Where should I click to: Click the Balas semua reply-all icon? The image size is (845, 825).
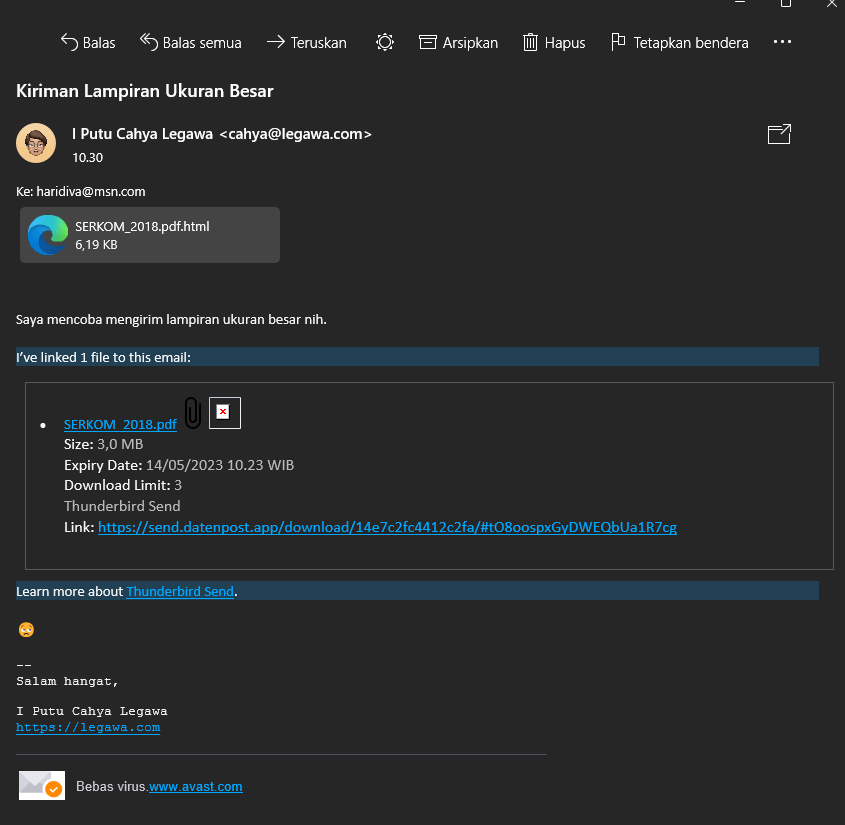click(x=149, y=42)
